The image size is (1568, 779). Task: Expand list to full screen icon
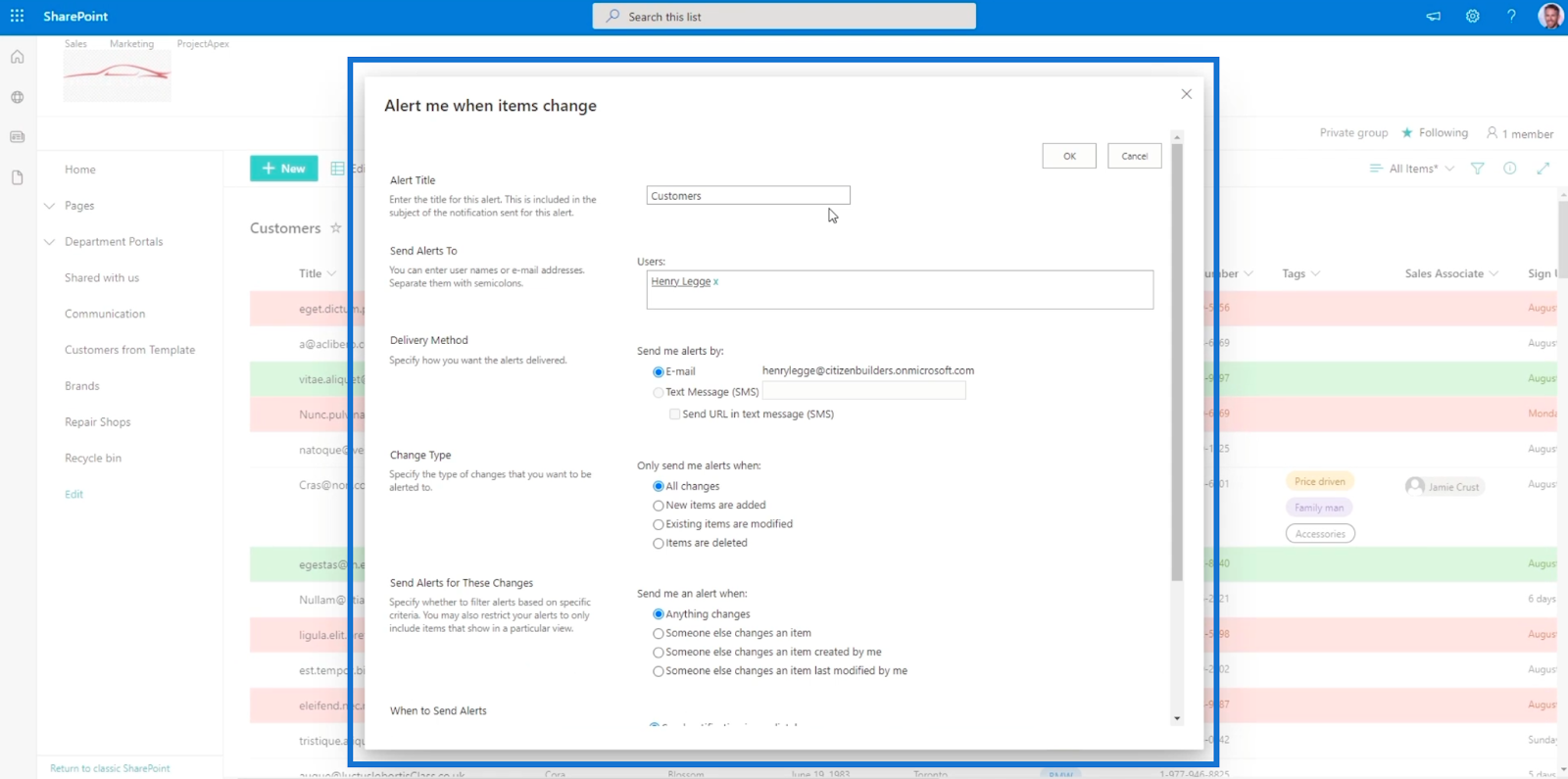point(1543,169)
